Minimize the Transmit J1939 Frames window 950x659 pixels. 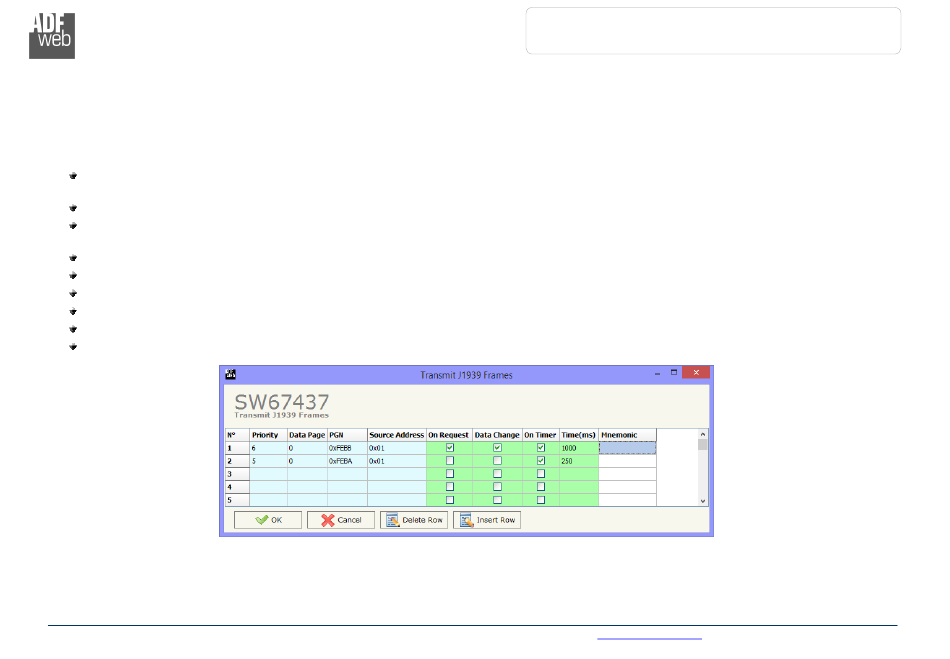coord(657,374)
